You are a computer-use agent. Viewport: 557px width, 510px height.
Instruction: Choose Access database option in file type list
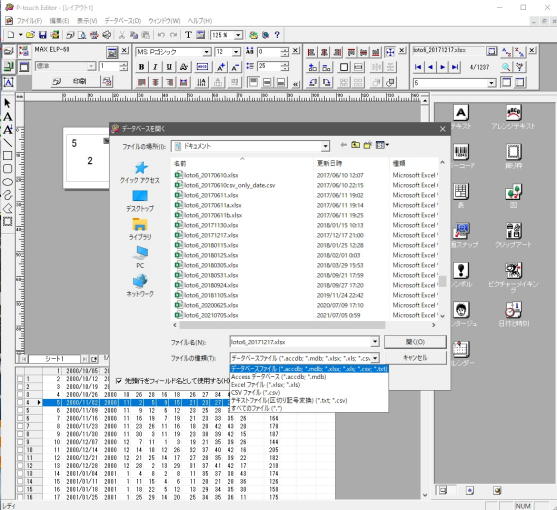(x=278, y=377)
